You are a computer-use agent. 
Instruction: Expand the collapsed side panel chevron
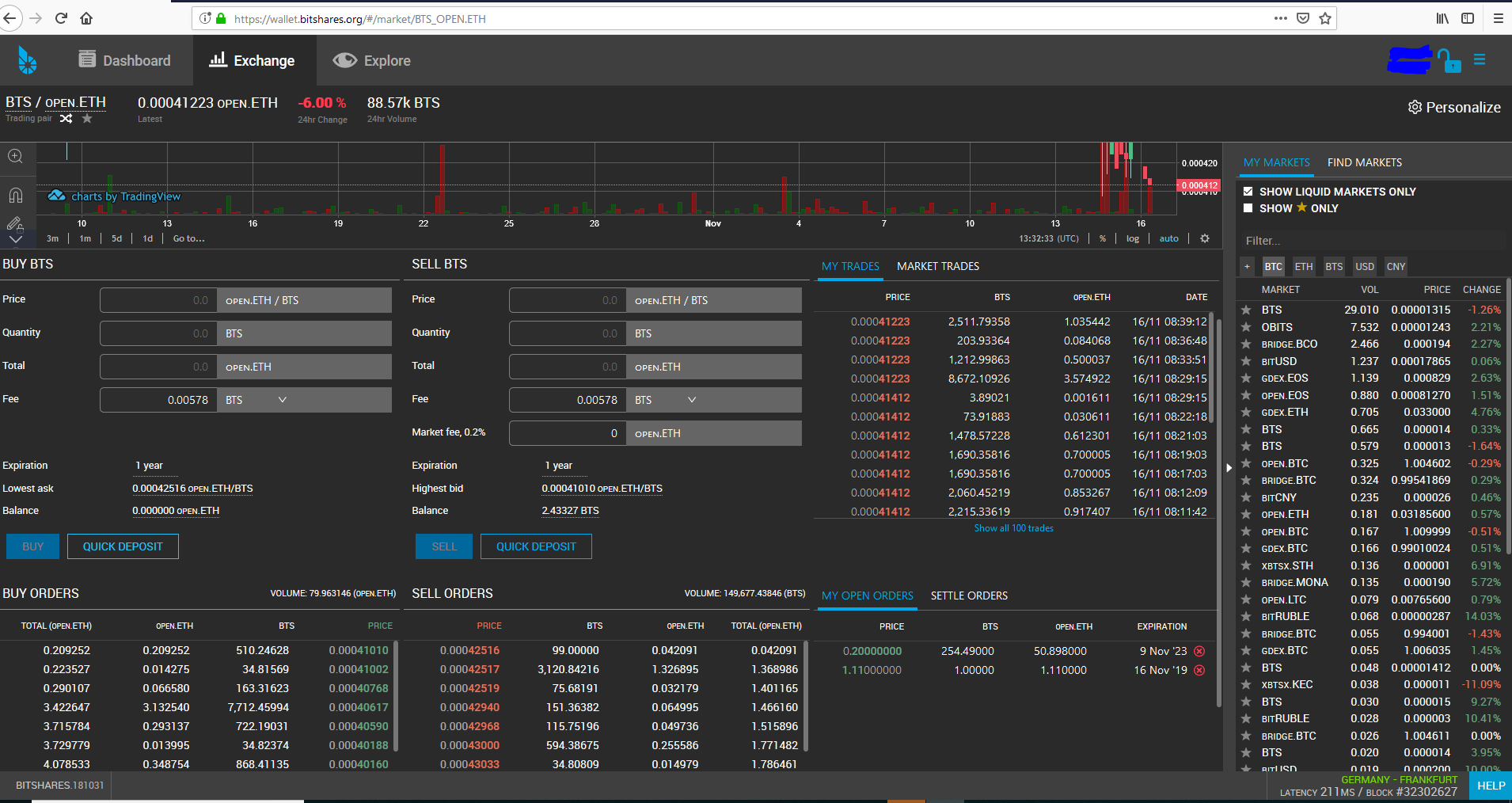coord(1228,468)
